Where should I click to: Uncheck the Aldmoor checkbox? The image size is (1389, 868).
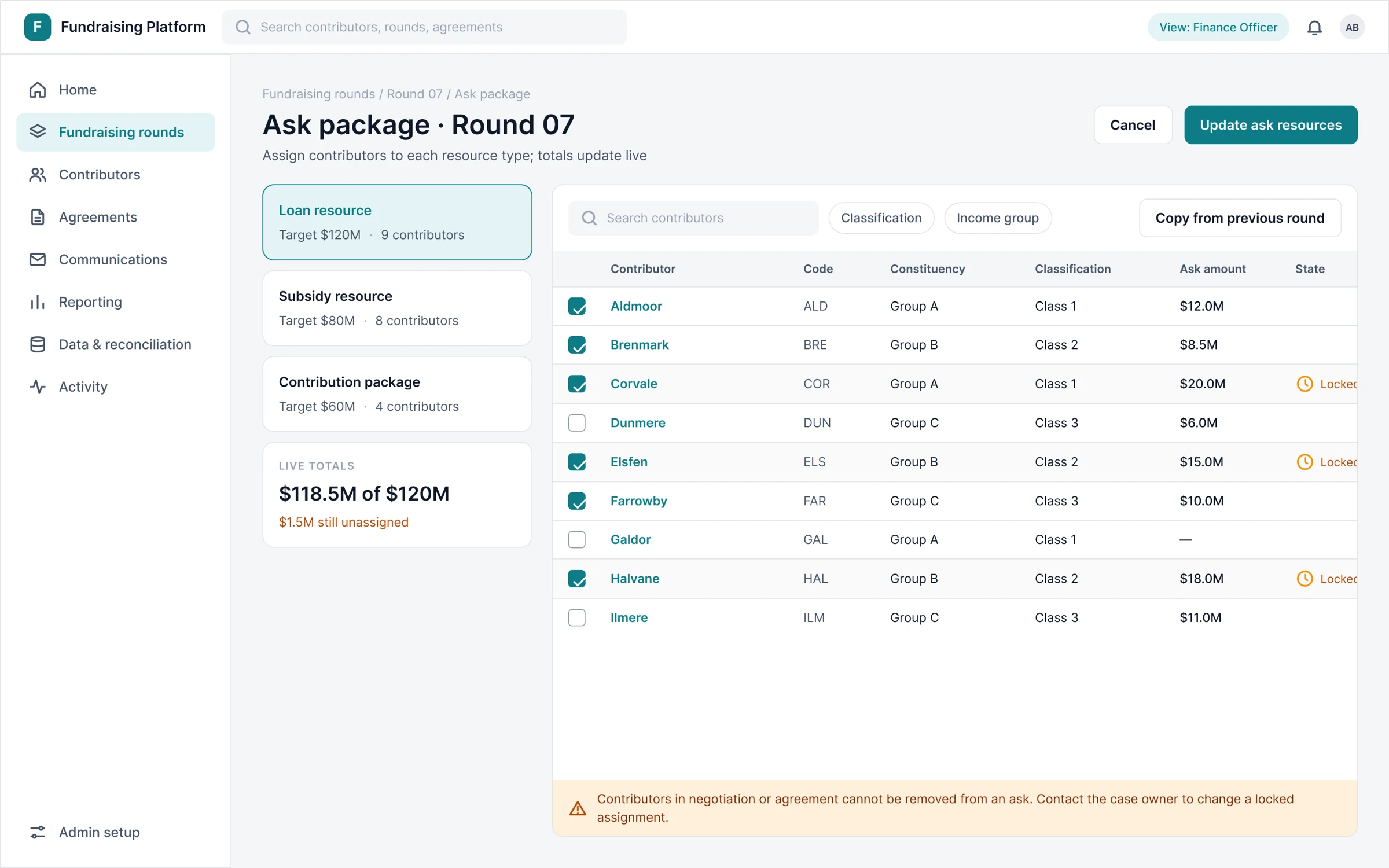tap(577, 306)
